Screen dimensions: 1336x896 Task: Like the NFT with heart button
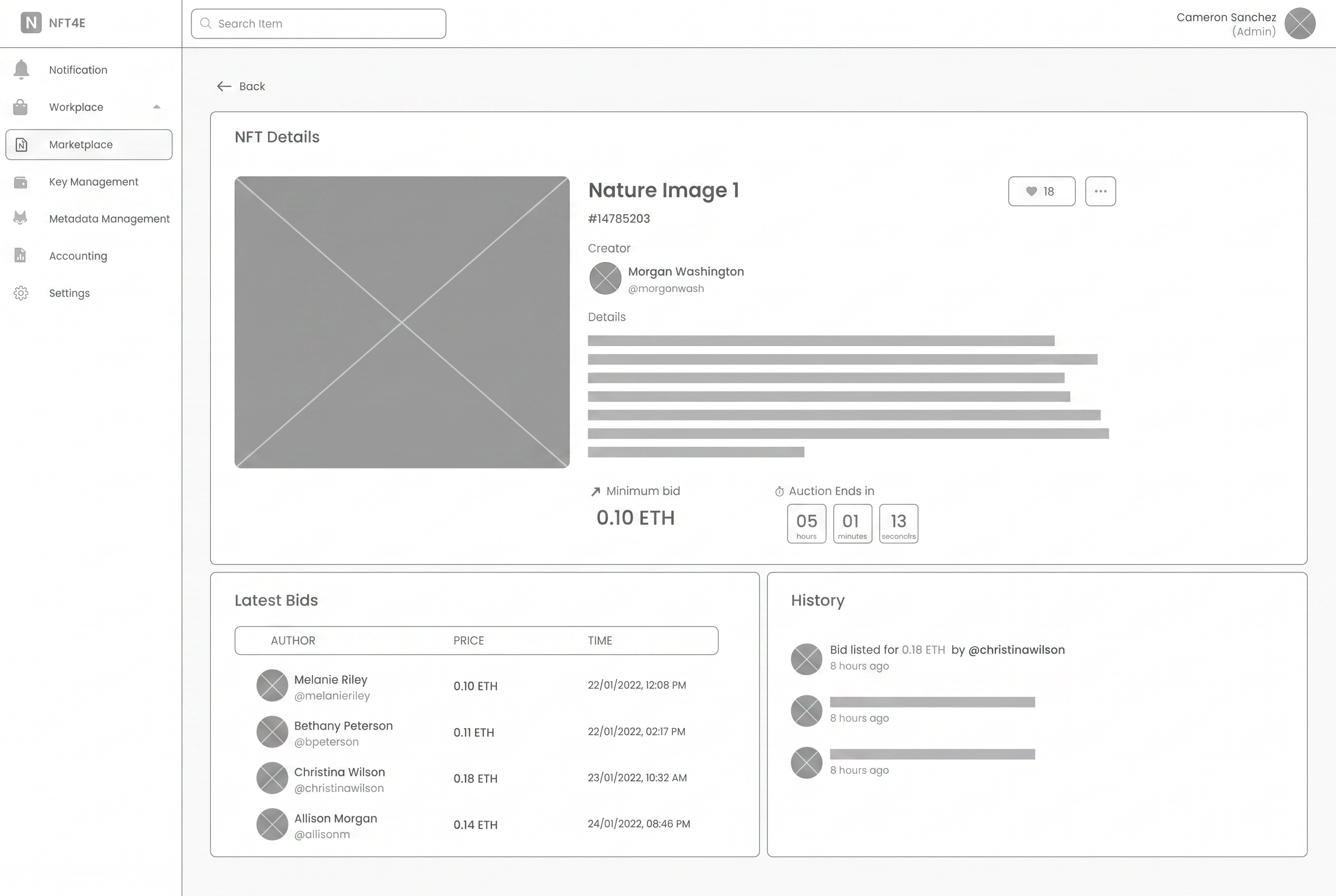click(1042, 191)
